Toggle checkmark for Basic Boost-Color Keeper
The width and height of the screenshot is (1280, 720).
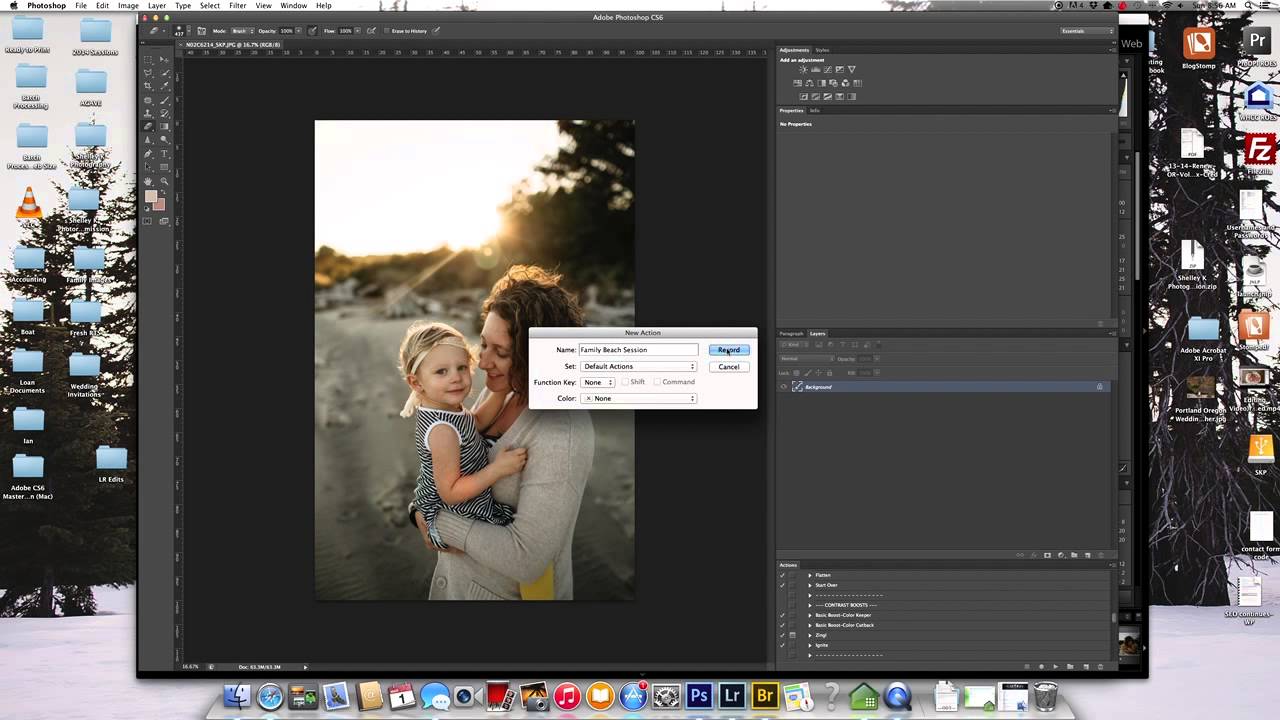tap(782, 615)
